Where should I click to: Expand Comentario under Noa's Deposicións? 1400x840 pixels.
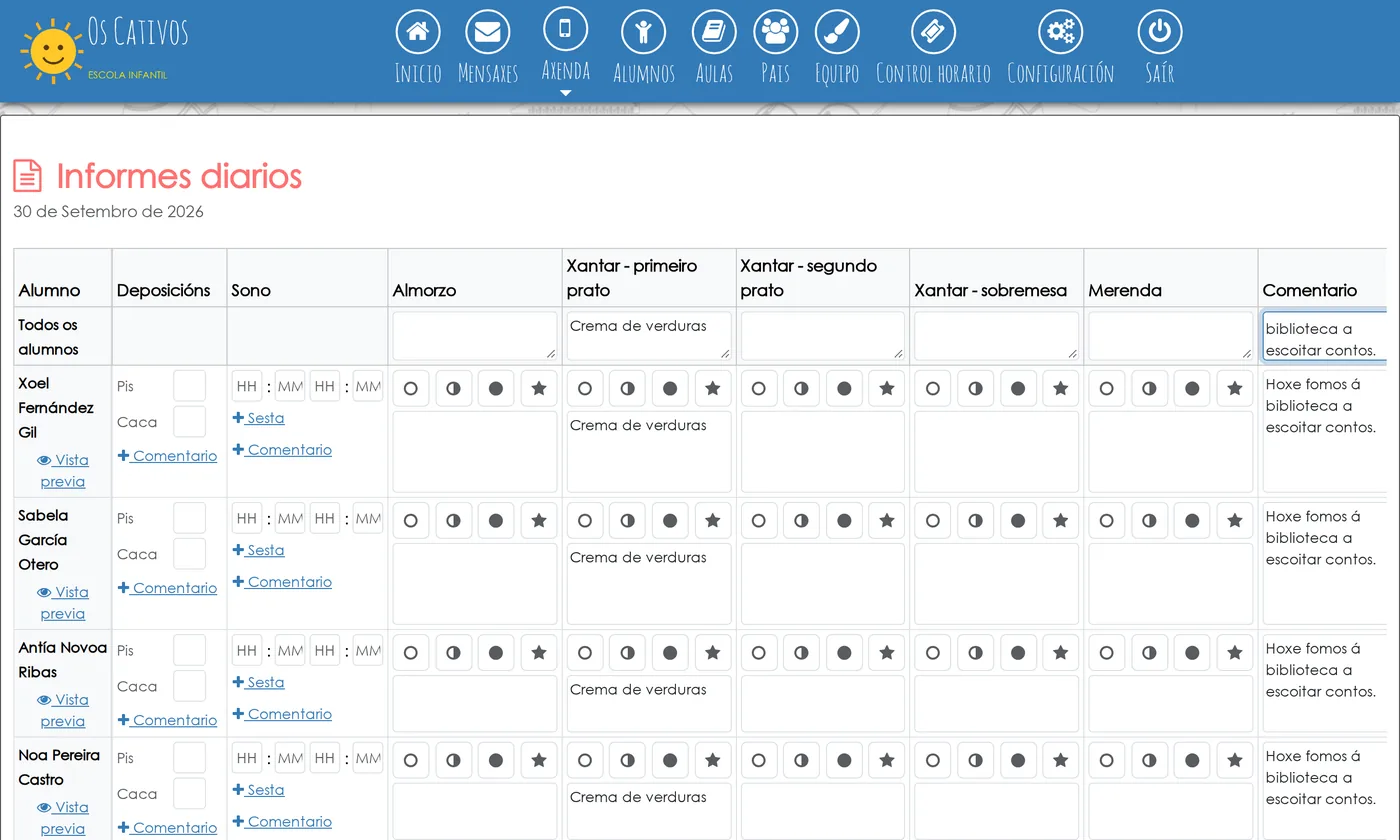pos(167,827)
